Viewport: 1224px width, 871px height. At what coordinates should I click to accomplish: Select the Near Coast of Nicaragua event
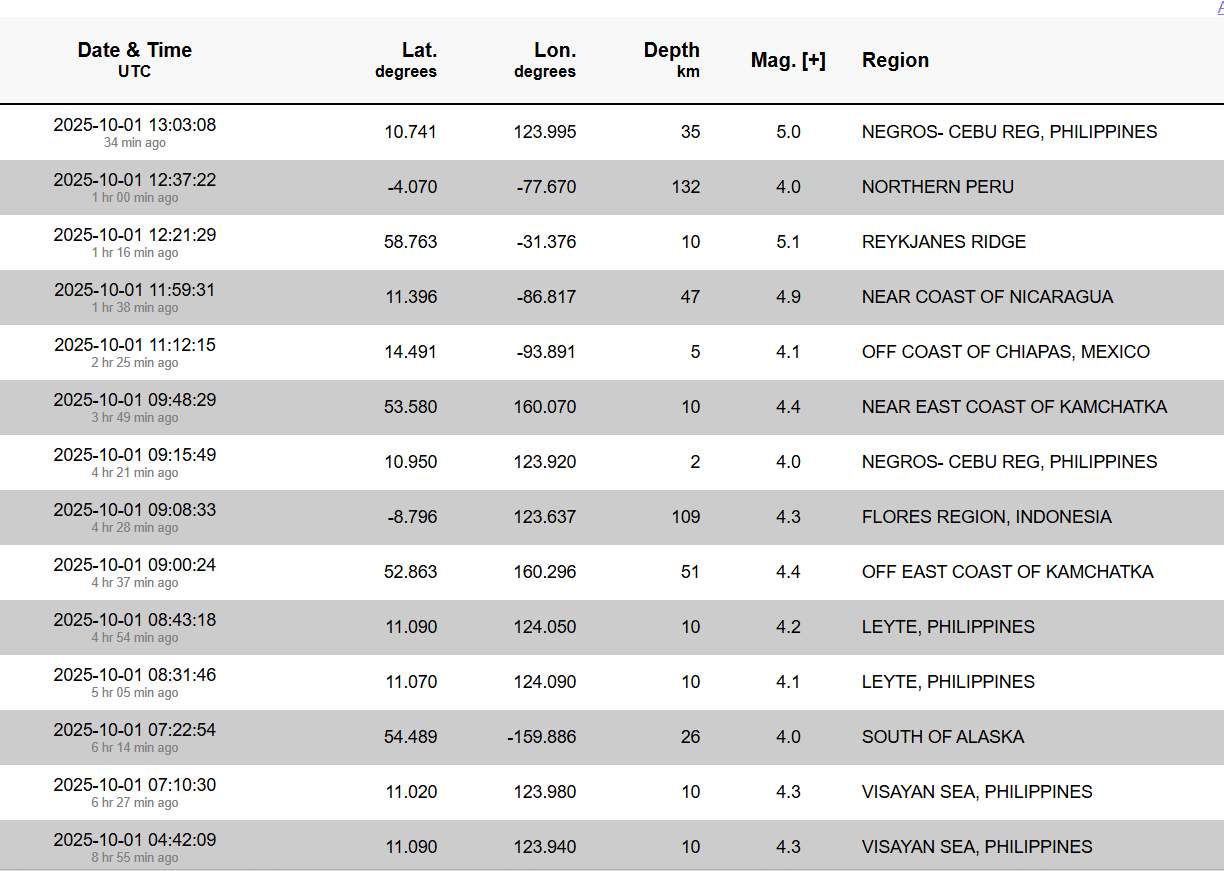pyautogui.click(x=987, y=297)
